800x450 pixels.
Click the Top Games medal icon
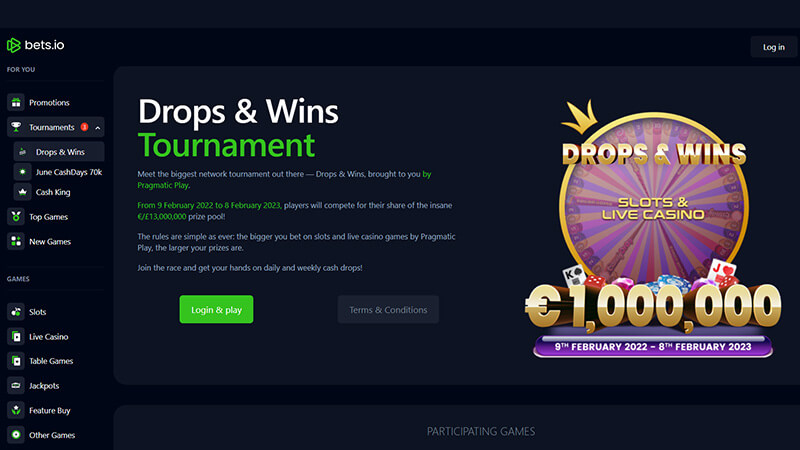(16, 216)
